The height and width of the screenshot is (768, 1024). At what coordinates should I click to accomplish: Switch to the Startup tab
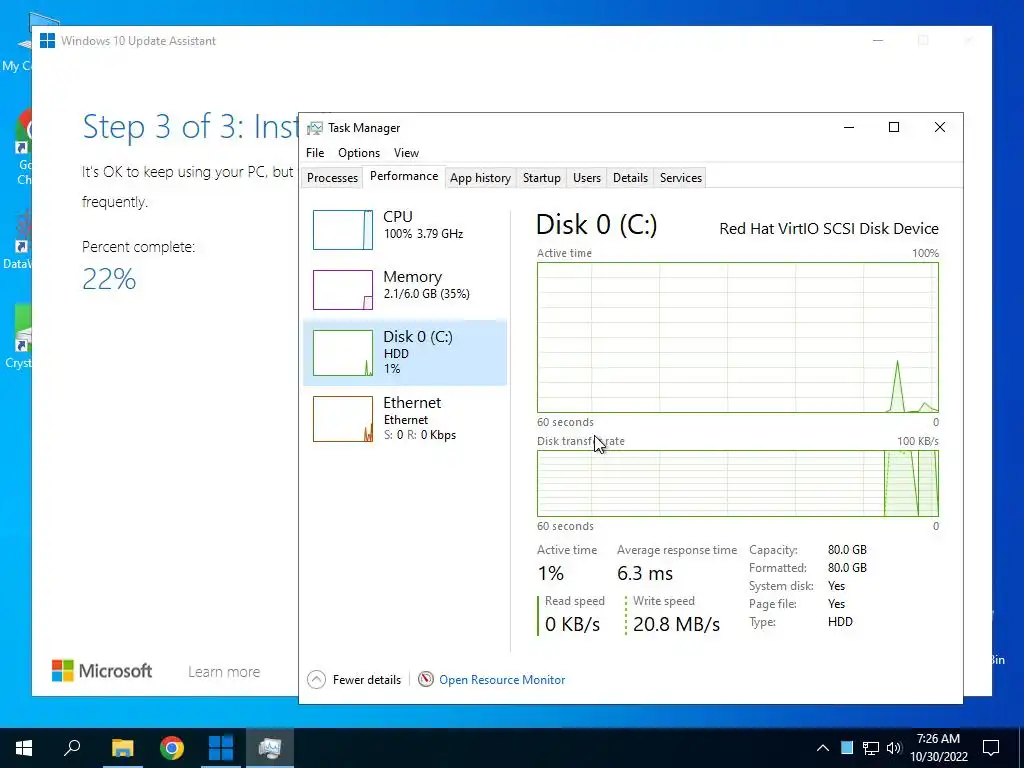[x=541, y=178]
